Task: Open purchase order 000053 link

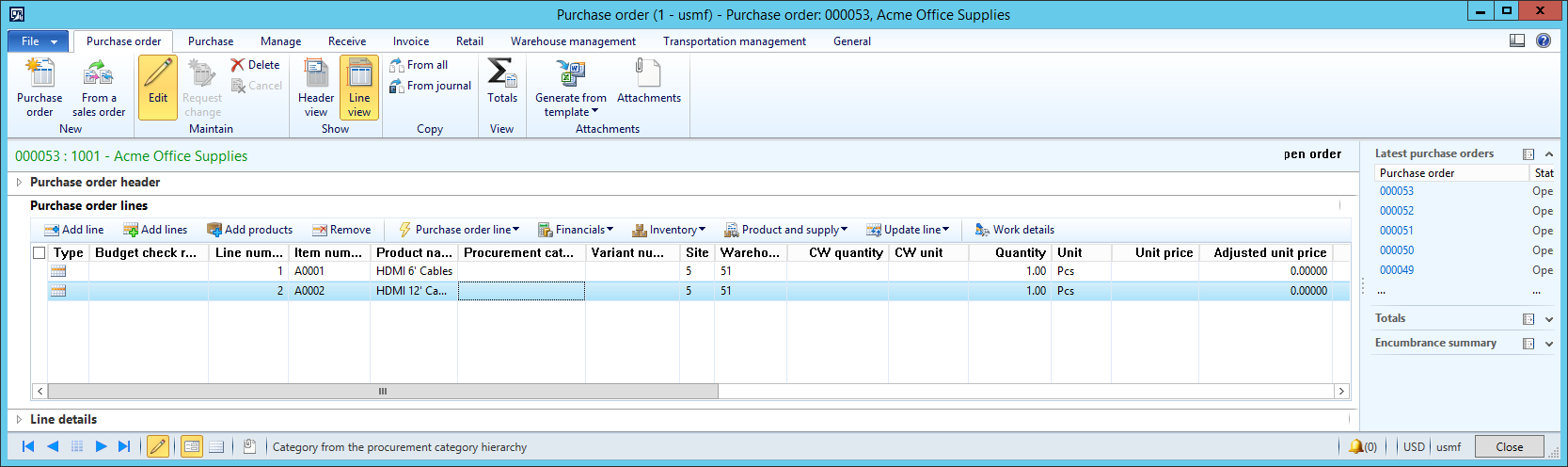Action: [x=1397, y=191]
